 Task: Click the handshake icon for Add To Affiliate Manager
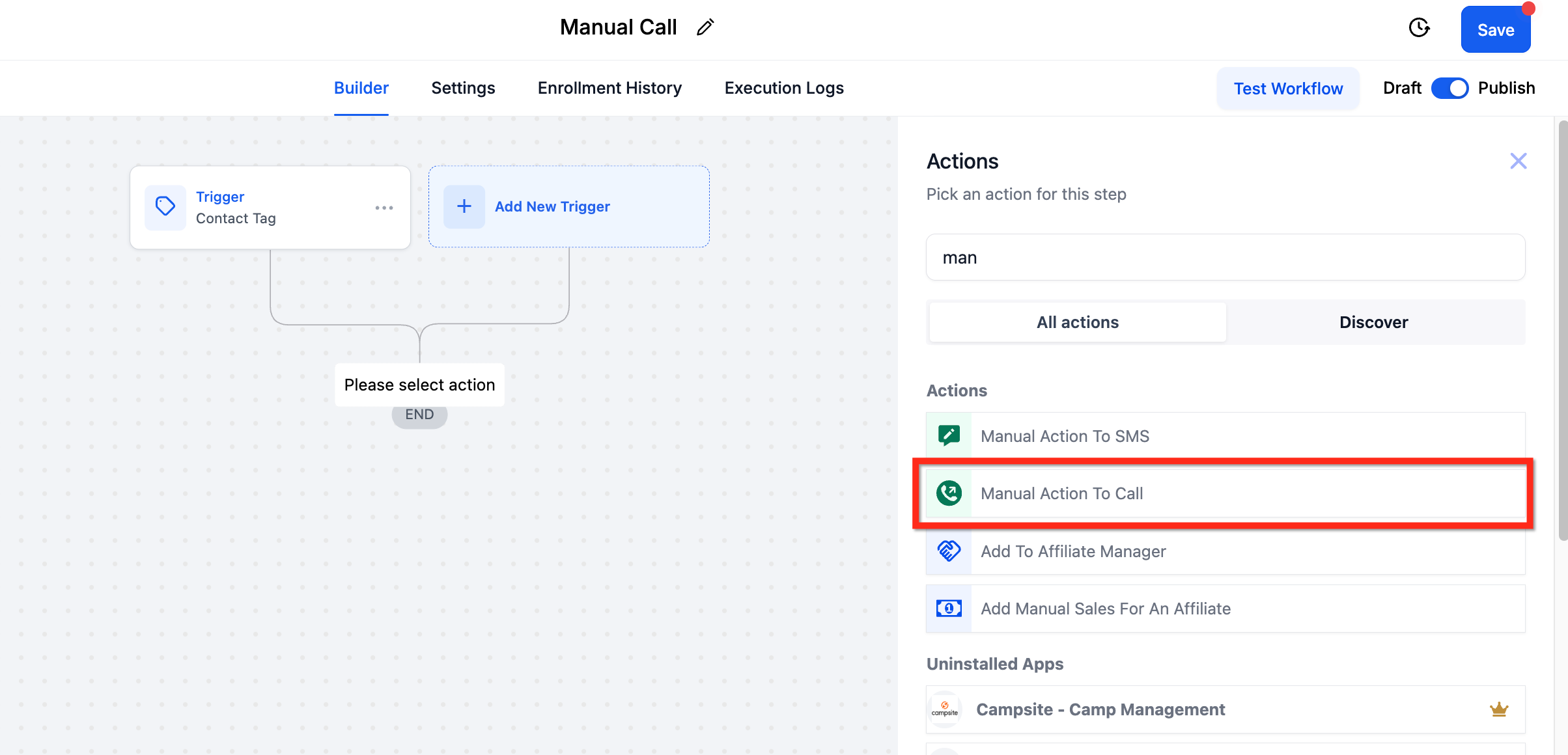(948, 551)
